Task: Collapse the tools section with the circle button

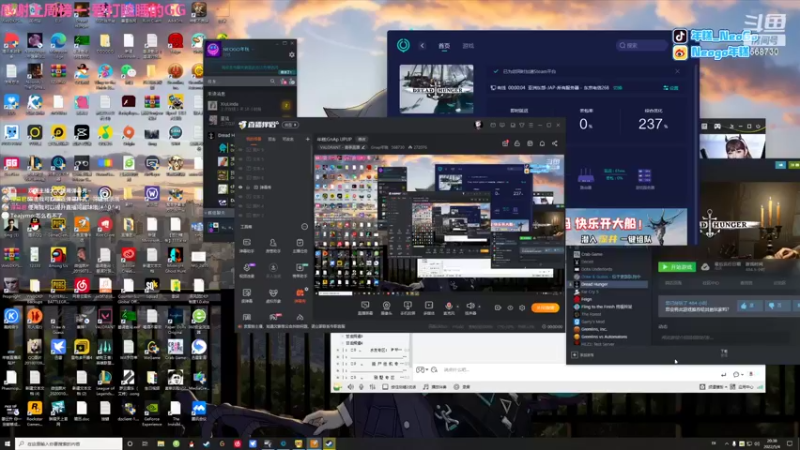Action: (x=305, y=227)
